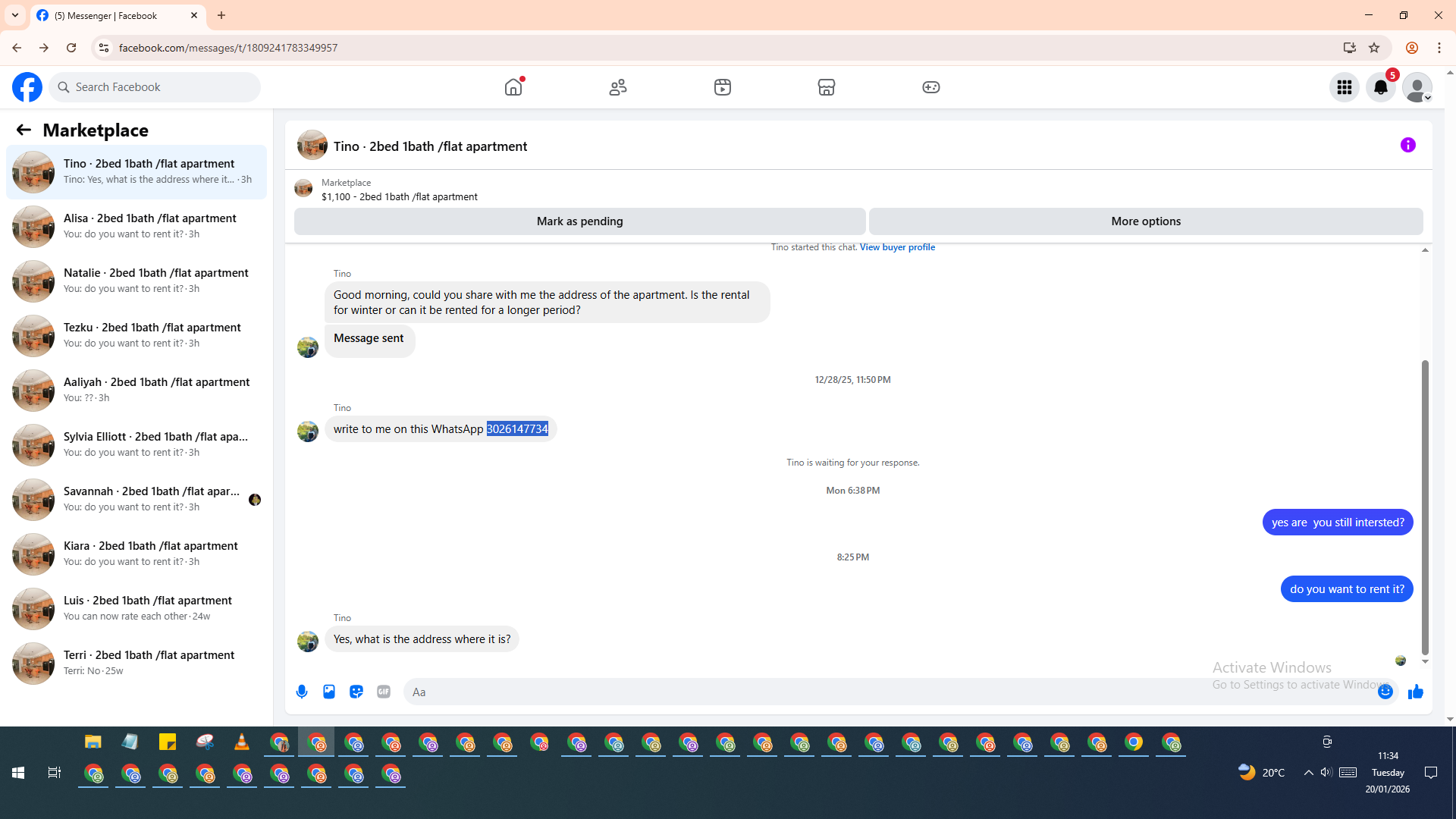
Task: Open the Gaming controller icon
Action: click(x=931, y=87)
